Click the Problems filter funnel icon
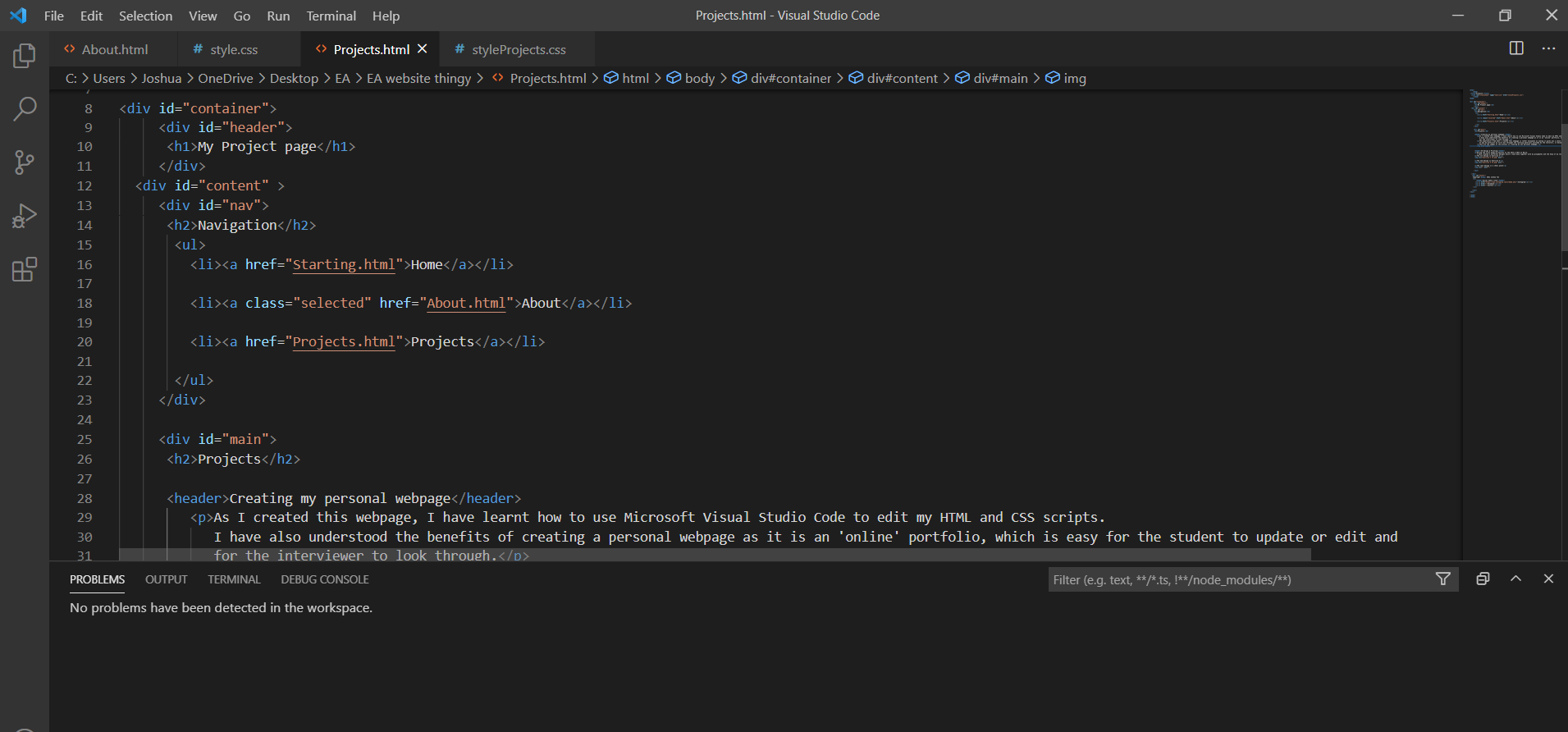Screen dimensions: 1568x732 point(1442,579)
